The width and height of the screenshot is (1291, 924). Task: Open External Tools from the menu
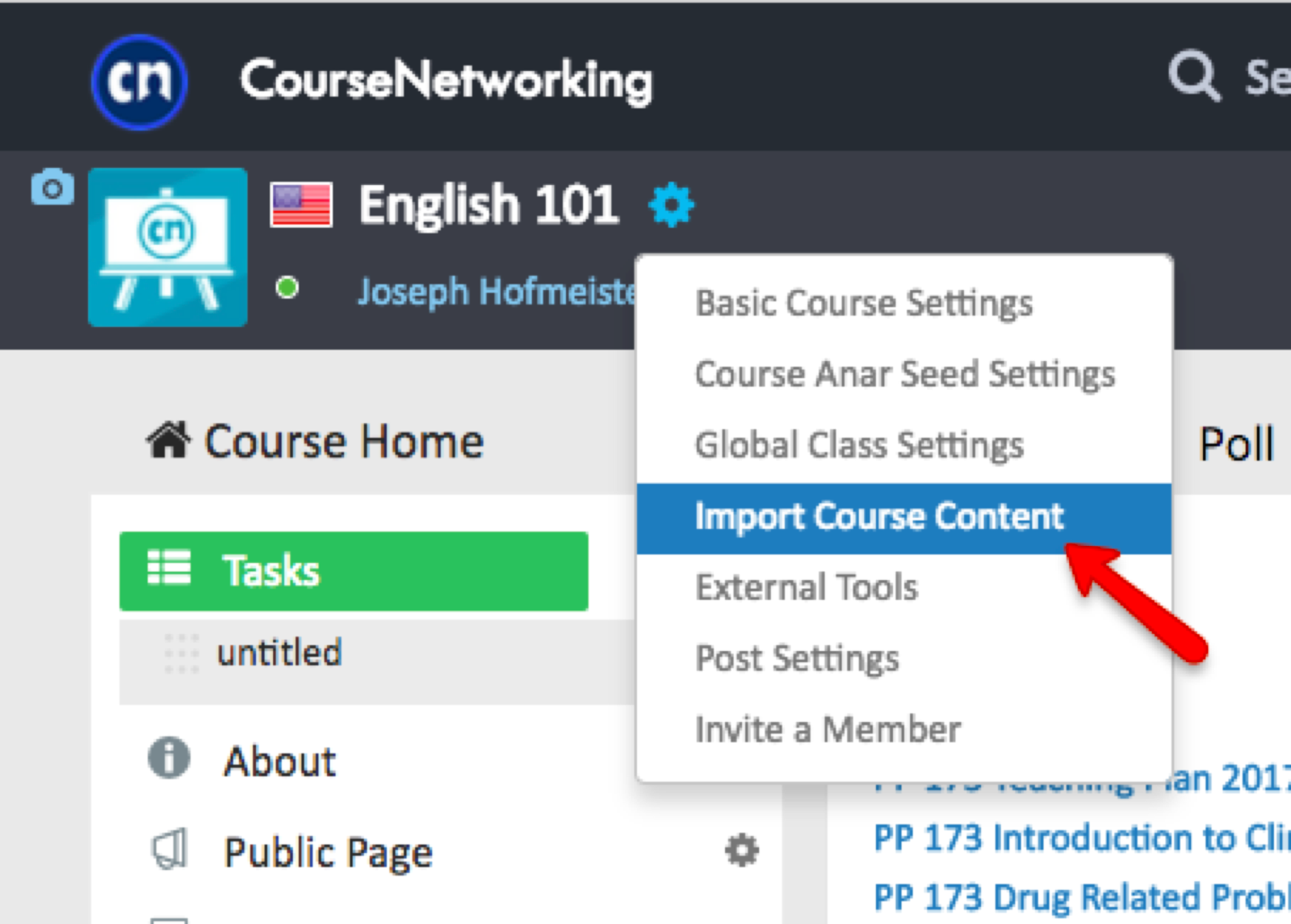pos(806,587)
